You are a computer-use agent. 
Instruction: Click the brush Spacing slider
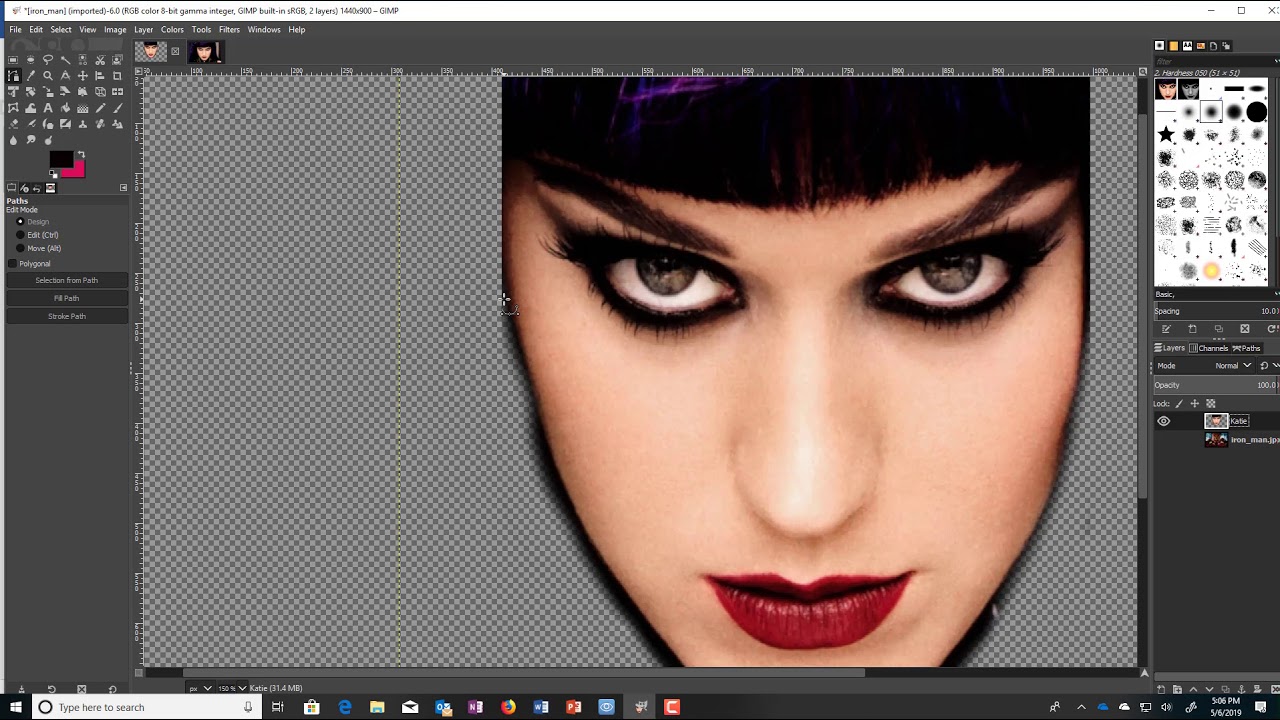[1216, 311]
